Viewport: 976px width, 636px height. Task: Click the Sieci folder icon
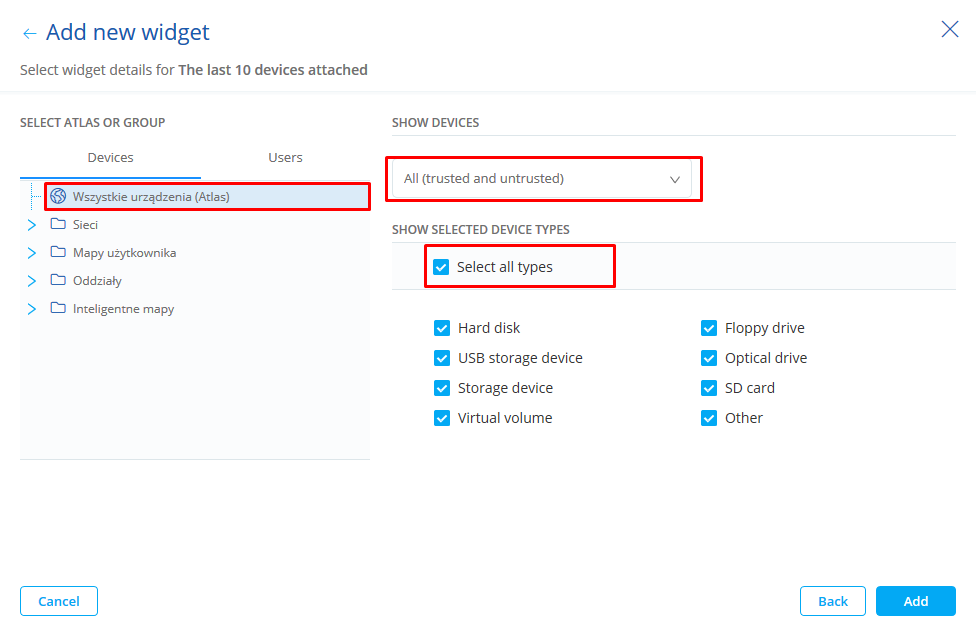(x=58, y=224)
